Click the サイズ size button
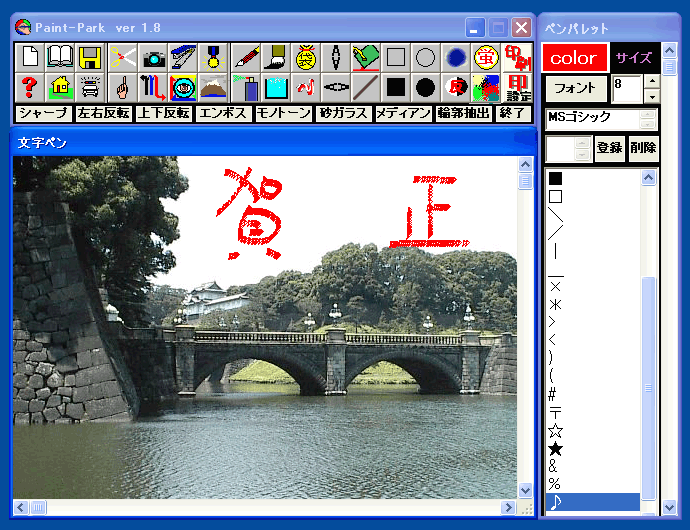 click(x=634, y=58)
